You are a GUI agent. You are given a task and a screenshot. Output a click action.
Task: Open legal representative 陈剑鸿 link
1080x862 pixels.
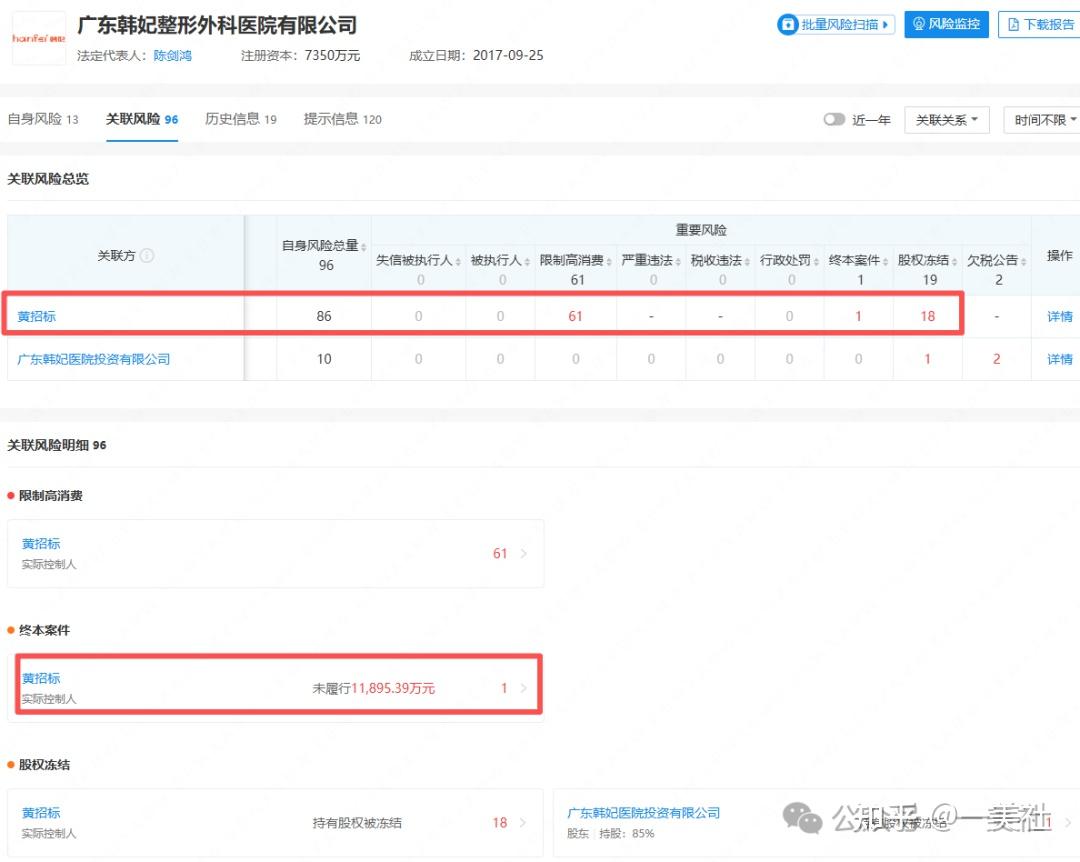point(172,56)
